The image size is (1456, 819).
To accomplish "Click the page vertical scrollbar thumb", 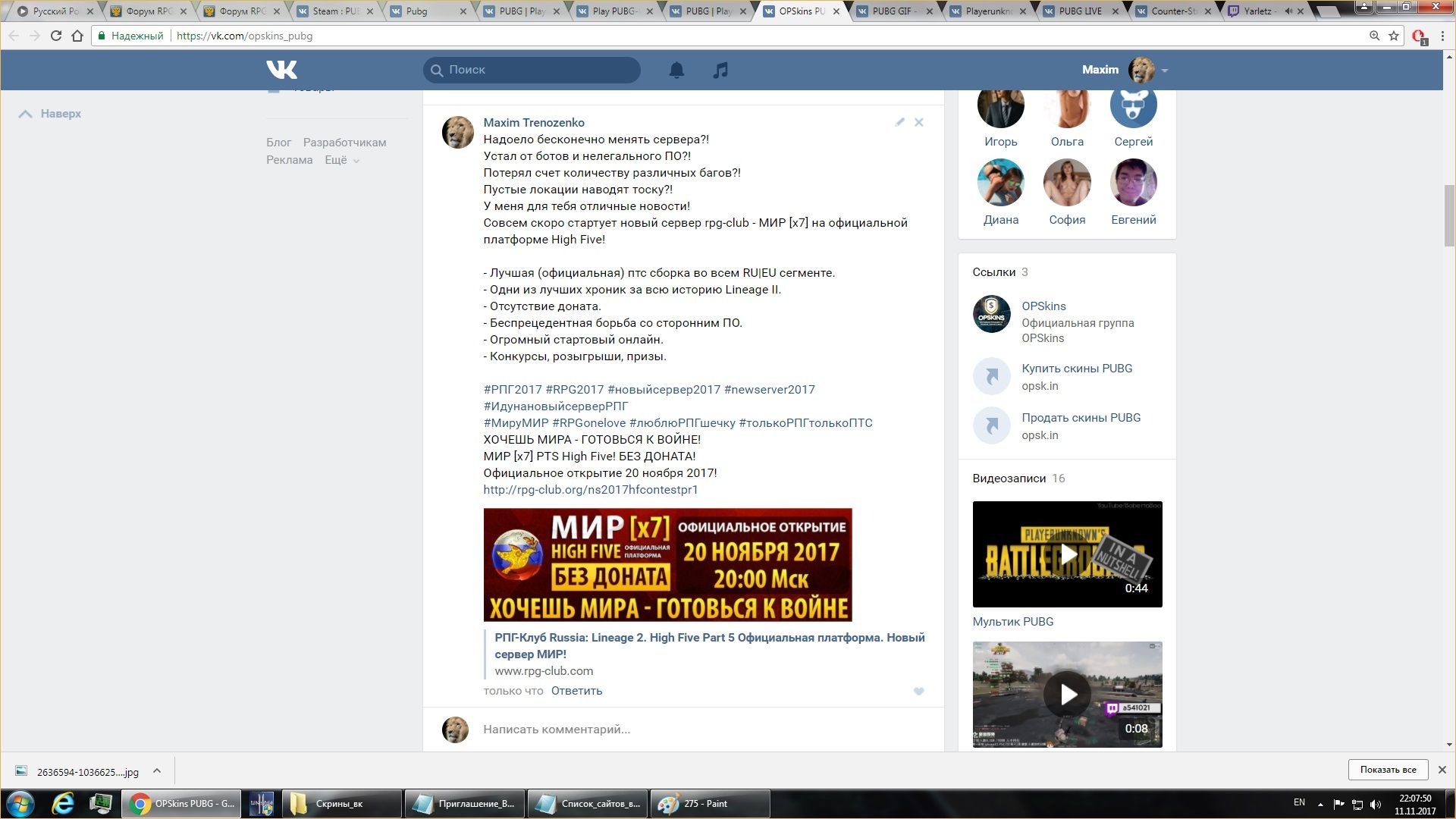I will (1449, 215).
